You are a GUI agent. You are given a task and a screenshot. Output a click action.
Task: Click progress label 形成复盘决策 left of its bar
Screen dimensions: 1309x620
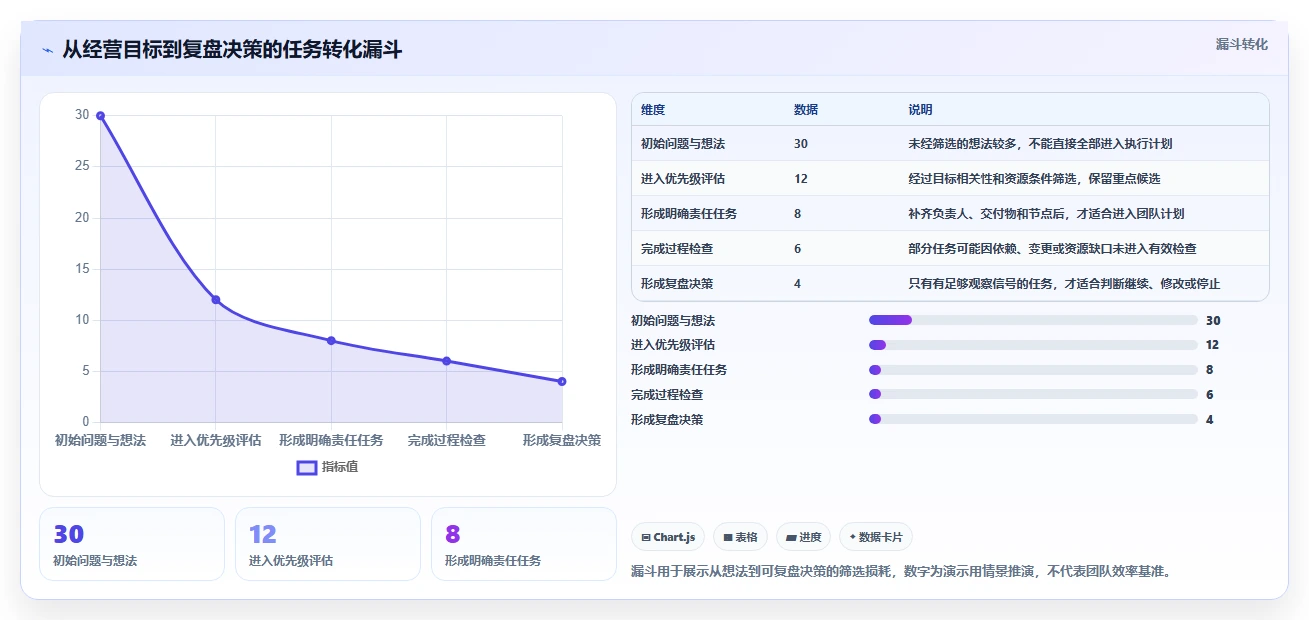(x=667, y=420)
